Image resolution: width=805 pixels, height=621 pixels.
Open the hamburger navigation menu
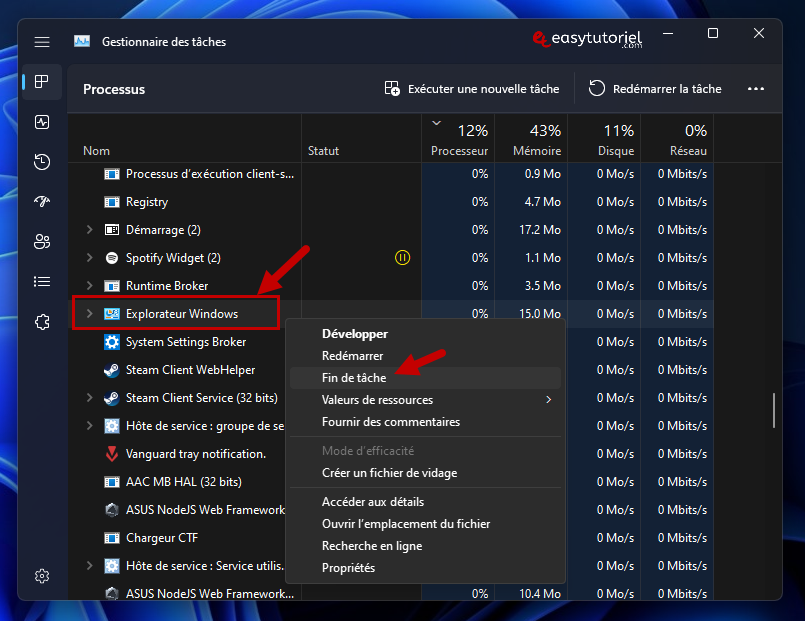[x=42, y=42]
